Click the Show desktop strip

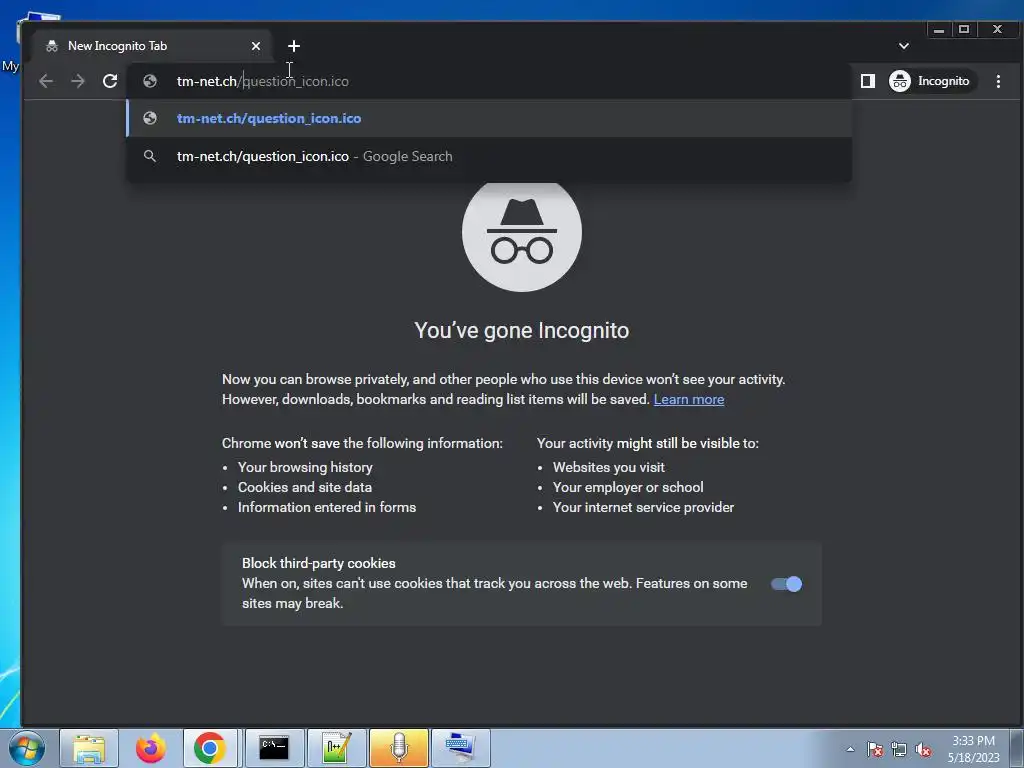pyautogui.click(x=1019, y=748)
